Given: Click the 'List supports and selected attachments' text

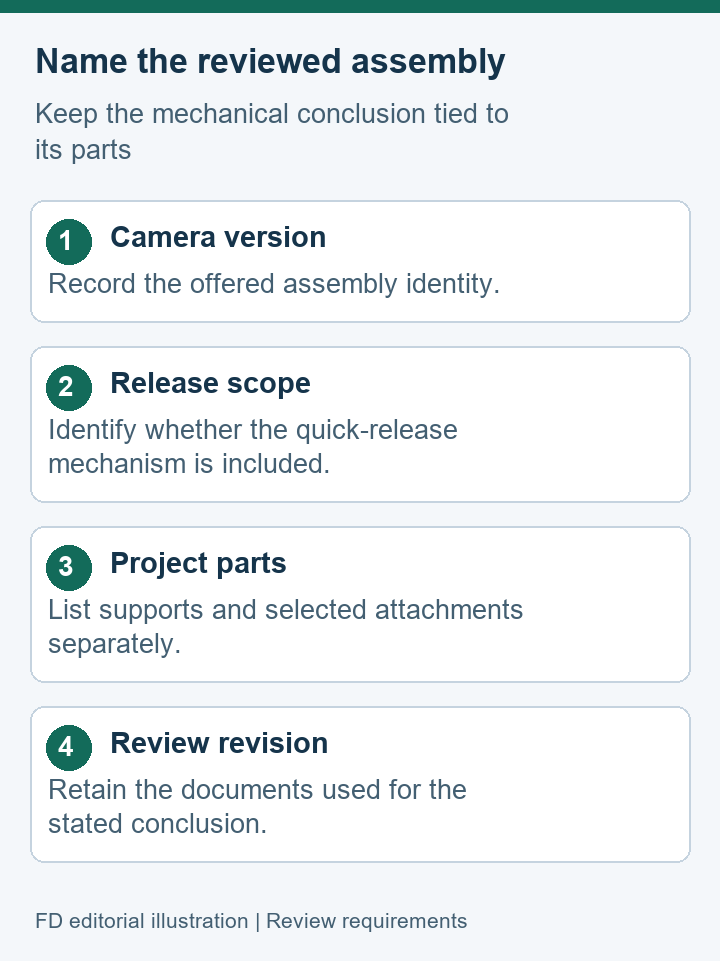Looking at the screenshot, I should click(x=286, y=626).
